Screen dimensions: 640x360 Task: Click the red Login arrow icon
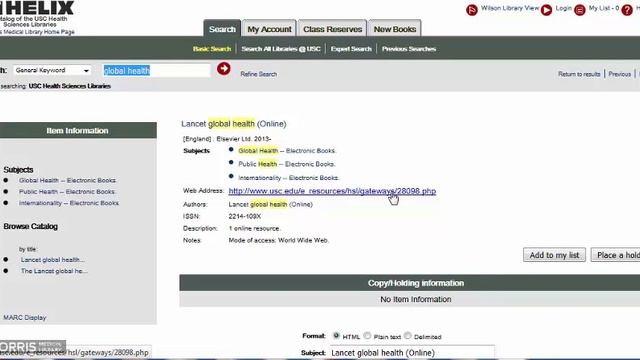[x=547, y=10]
